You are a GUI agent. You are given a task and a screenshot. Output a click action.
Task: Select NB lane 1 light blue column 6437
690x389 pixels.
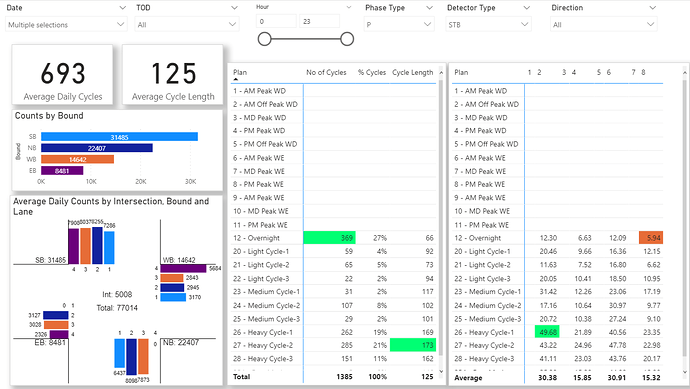click(120, 353)
